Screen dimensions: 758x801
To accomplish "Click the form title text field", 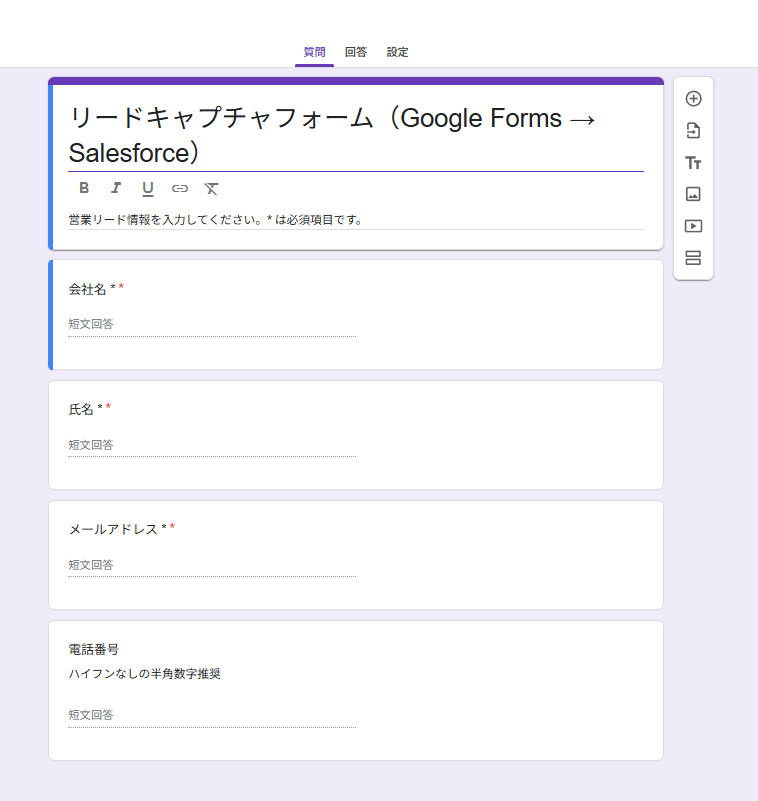I will (x=356, y=135).
